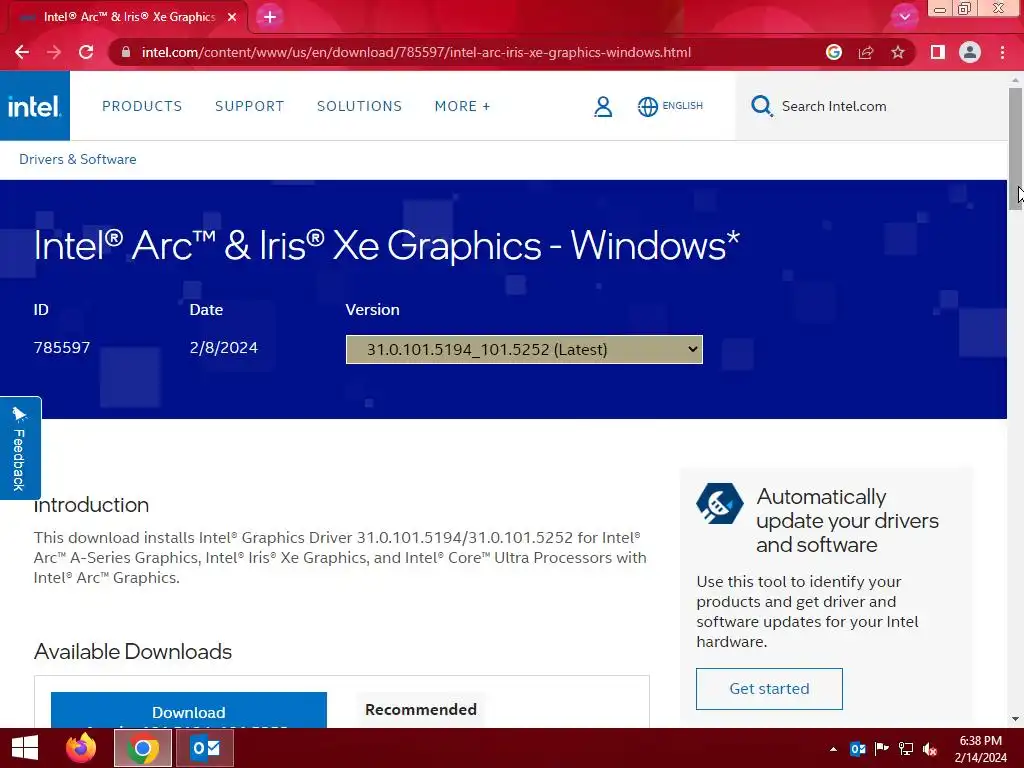Follow the Drivers & Software breadcrumb
The height and width of the screenshot is (768, 1024).
point(78,159)
